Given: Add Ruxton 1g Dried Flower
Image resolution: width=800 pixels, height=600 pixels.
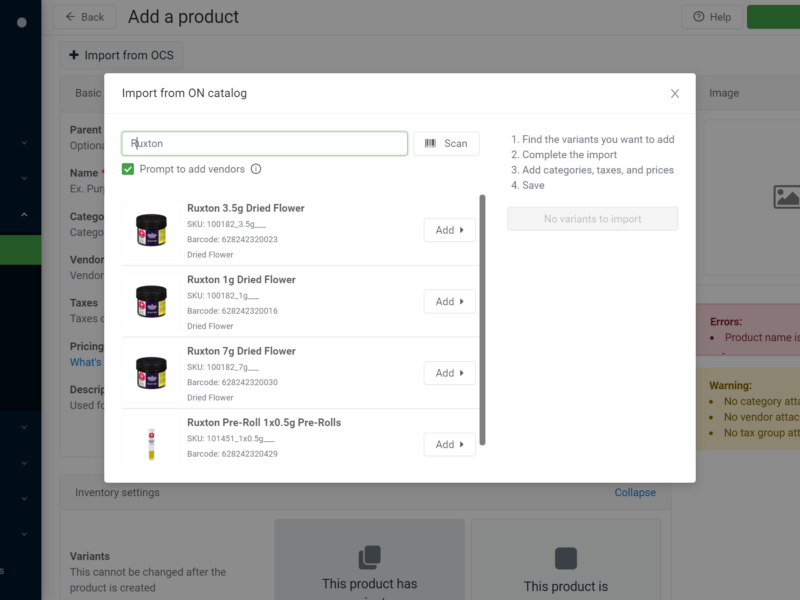Looking at the screenshot, I should [x=449, y=302].
